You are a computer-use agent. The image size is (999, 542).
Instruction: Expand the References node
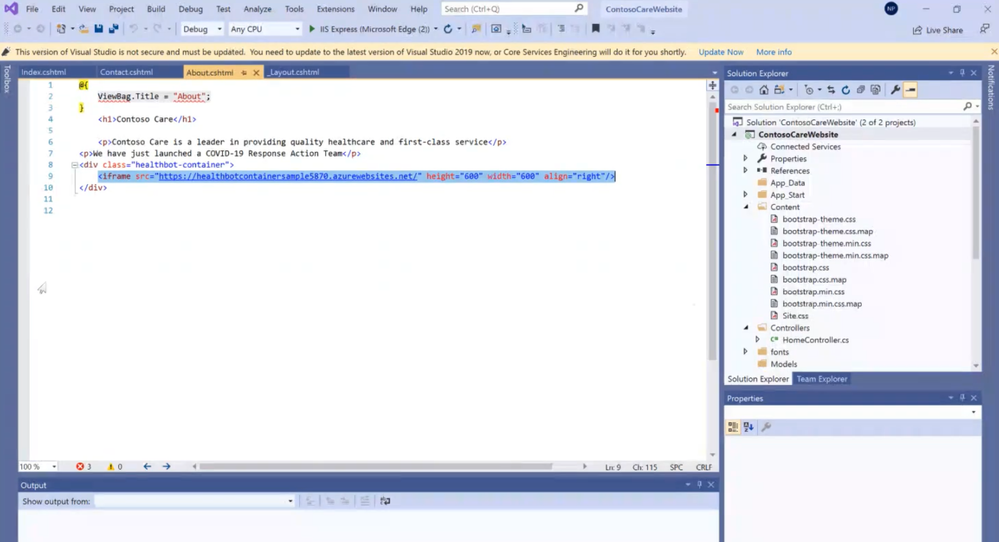pos(745,171)
